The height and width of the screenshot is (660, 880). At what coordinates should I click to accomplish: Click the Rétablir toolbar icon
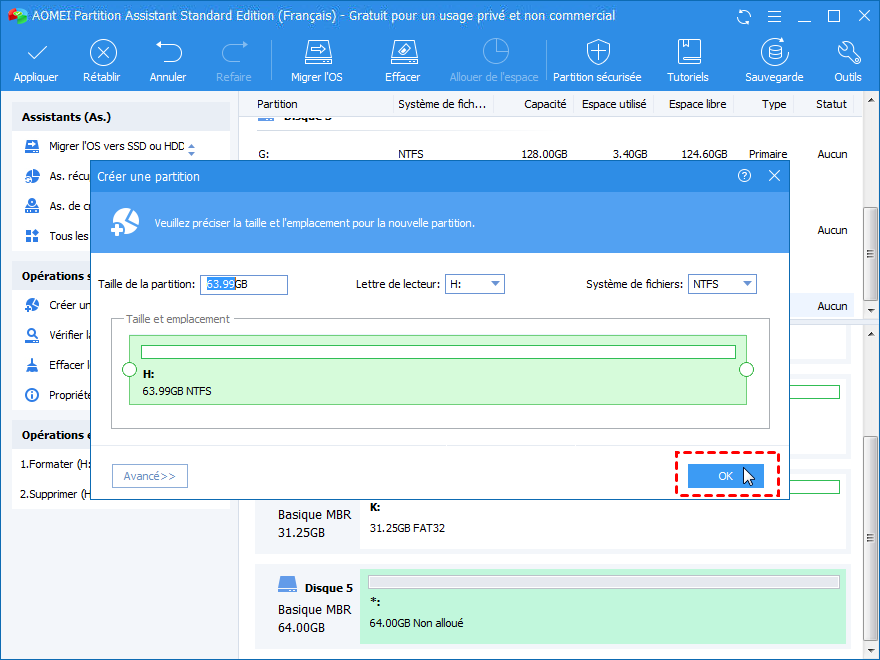(103, 53)
